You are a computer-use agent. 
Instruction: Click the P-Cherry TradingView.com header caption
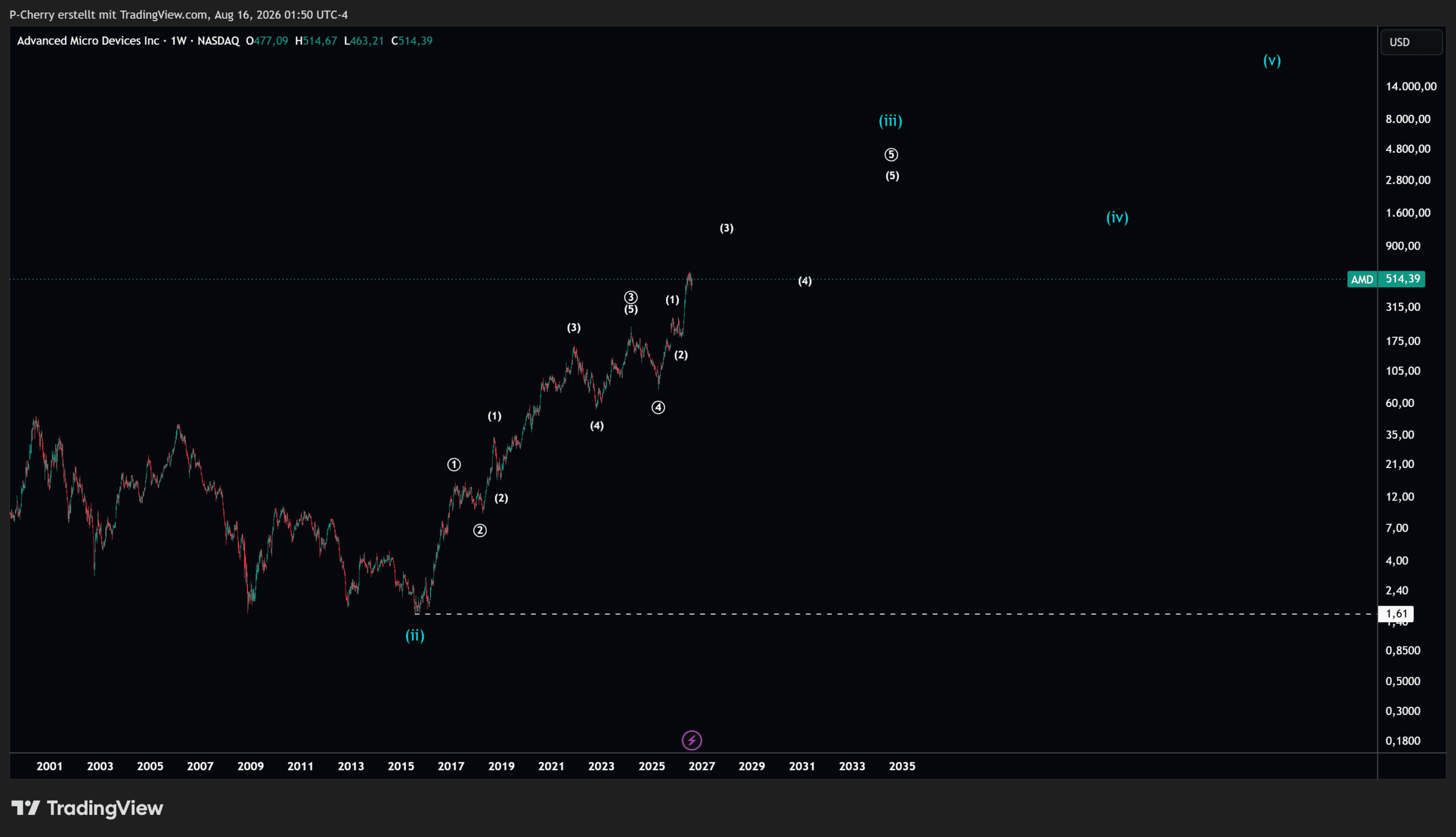(x=179, y=15)
